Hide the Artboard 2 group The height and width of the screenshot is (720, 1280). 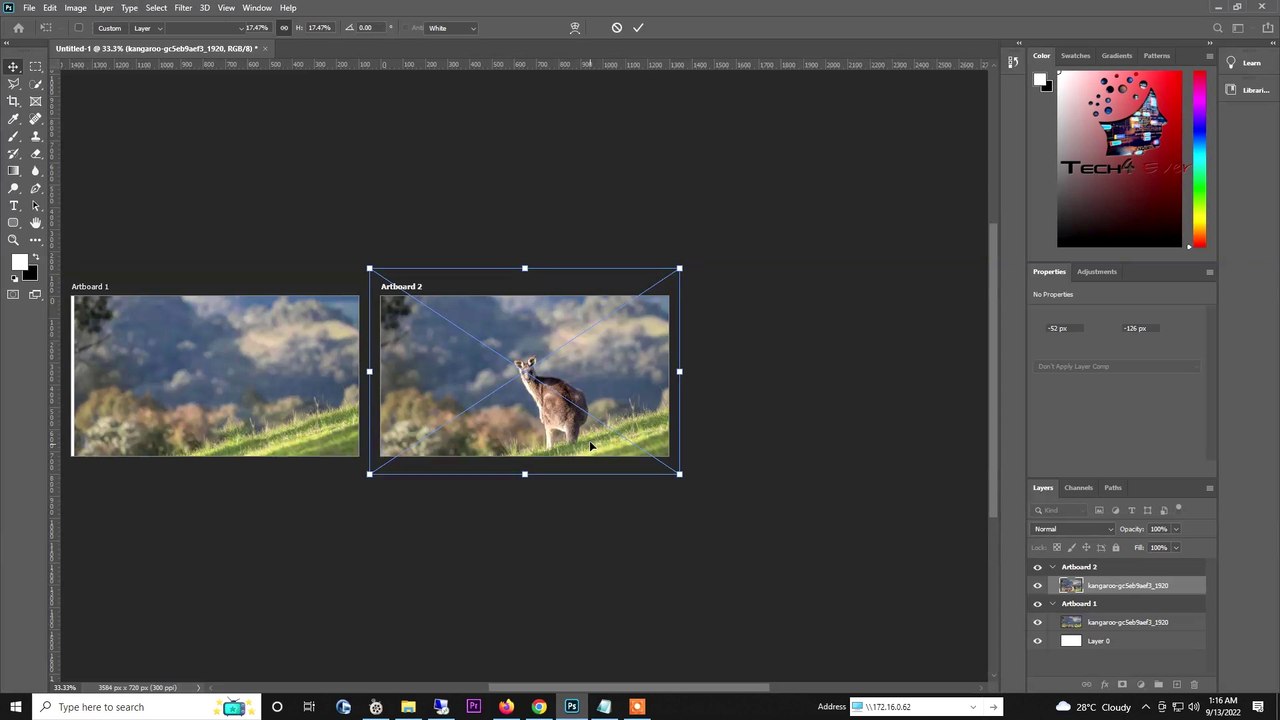point(1037,567)
